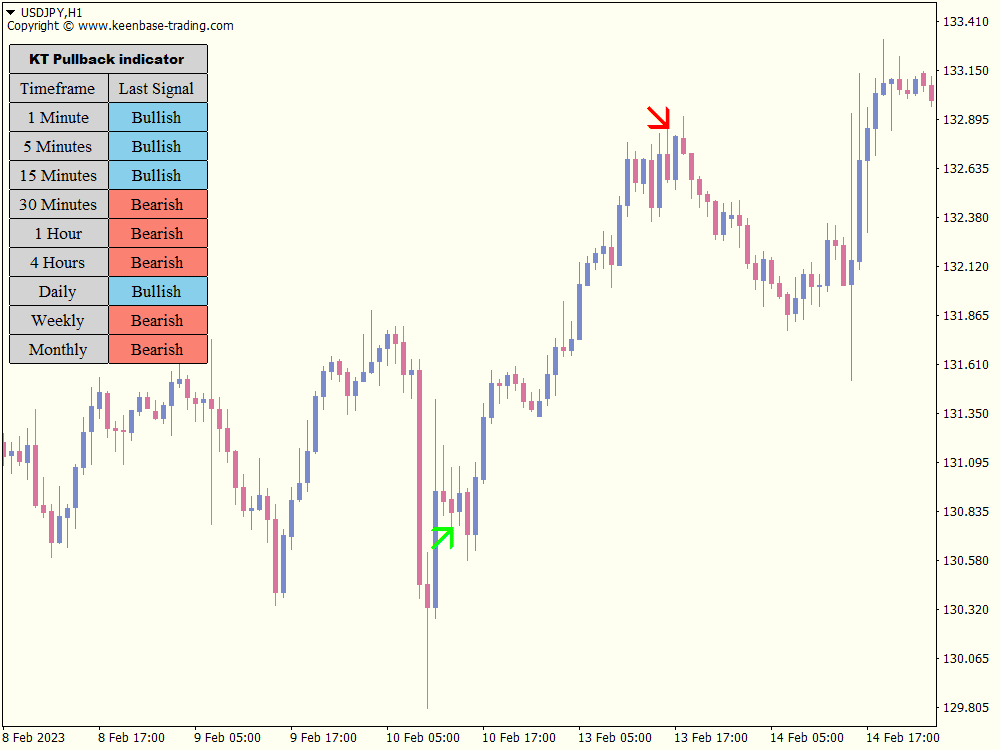Select the 15 Minutes timeframe row

[x=58, y=175]
